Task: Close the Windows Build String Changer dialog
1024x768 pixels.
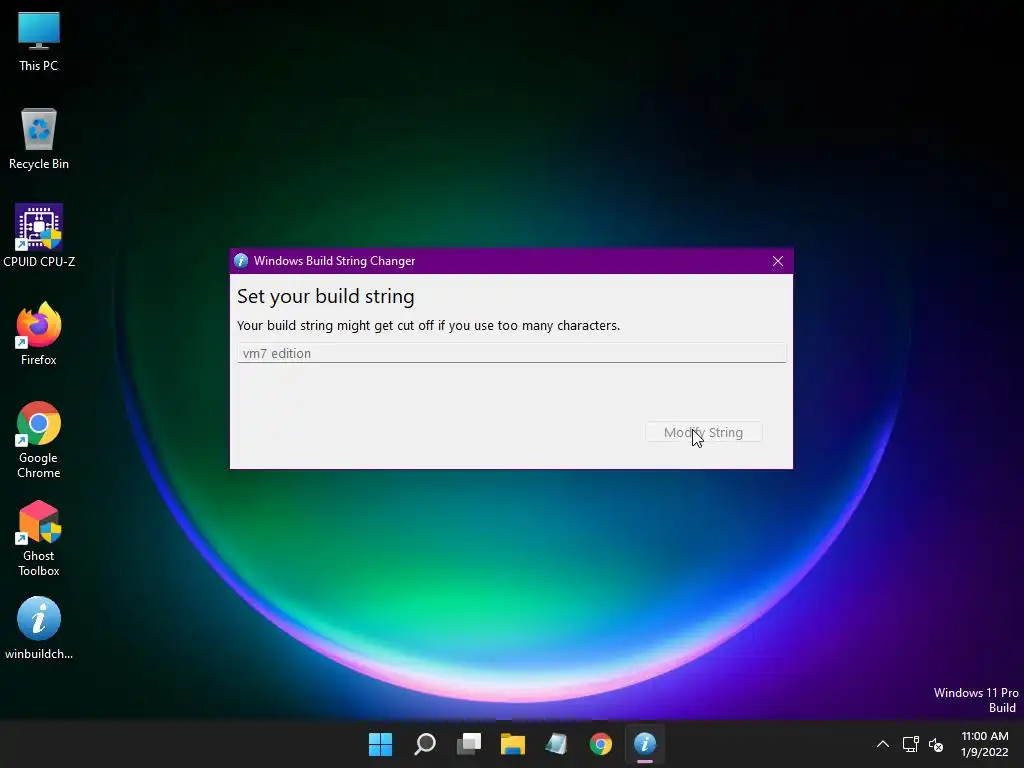Action: [778, 261]
